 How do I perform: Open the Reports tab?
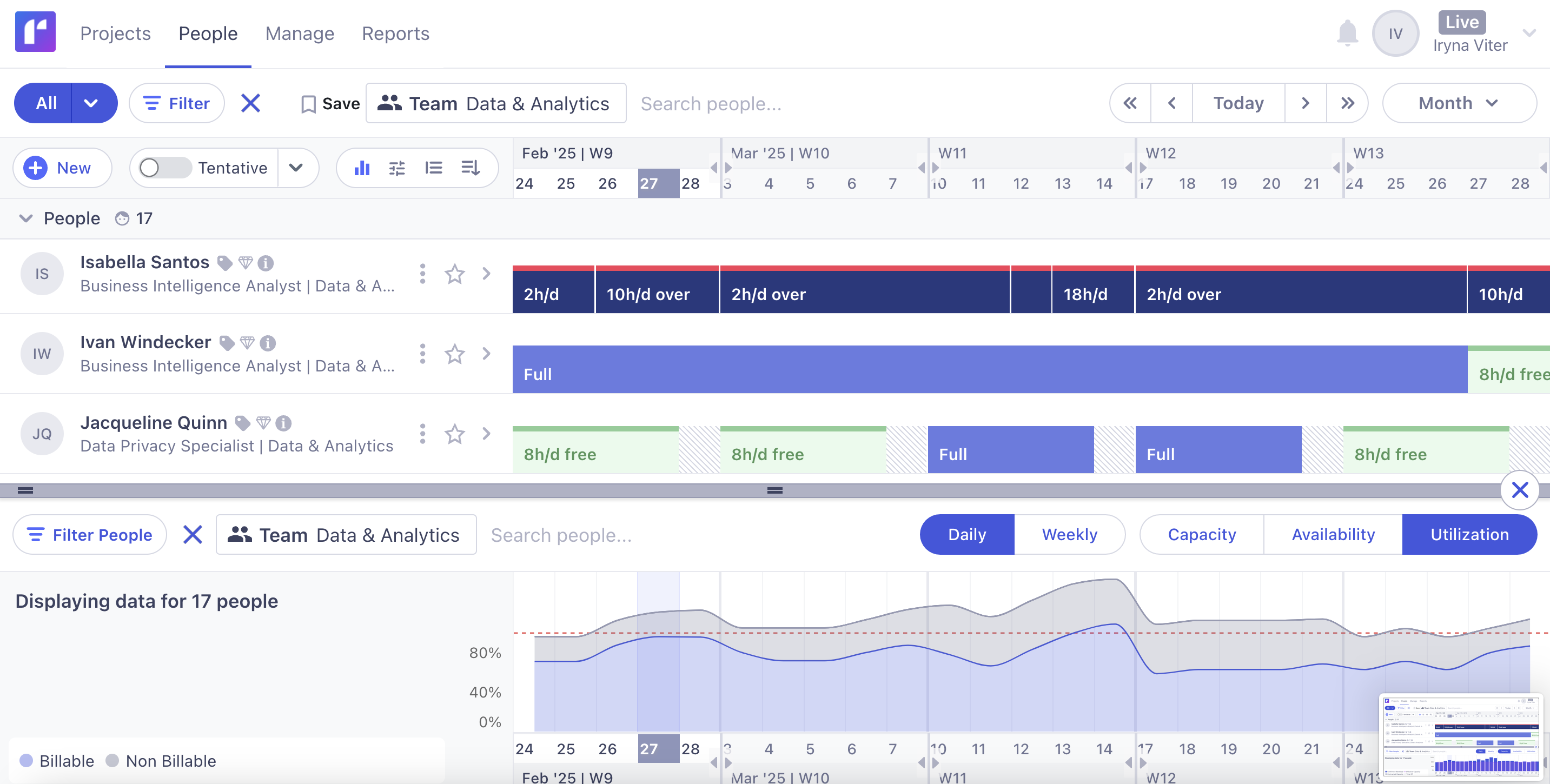395,34
